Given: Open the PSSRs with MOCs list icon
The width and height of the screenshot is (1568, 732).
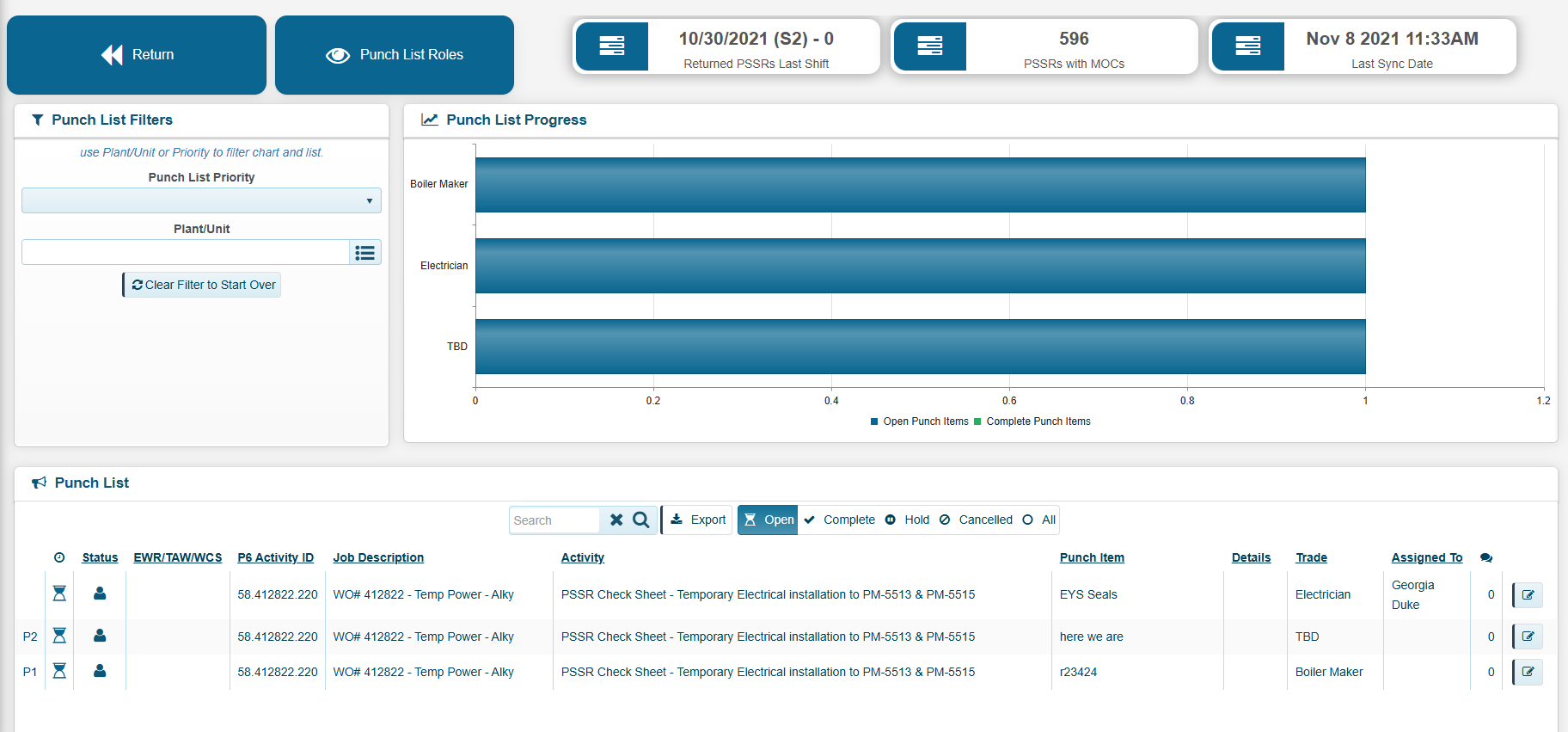Looking at the screenshot, I should pos(930,46).
